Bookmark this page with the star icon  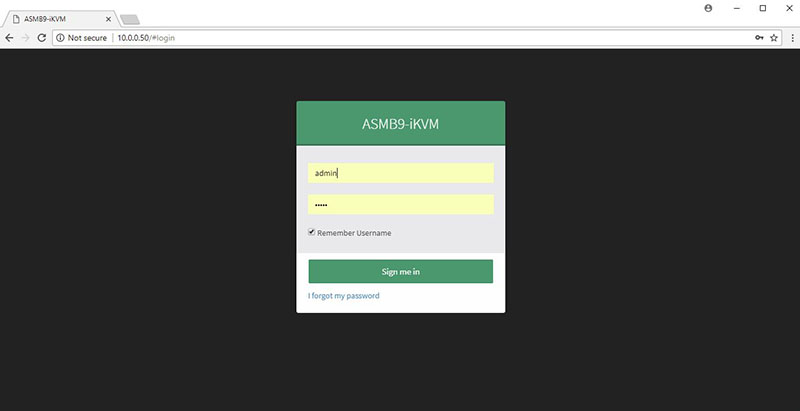[773, 38]
